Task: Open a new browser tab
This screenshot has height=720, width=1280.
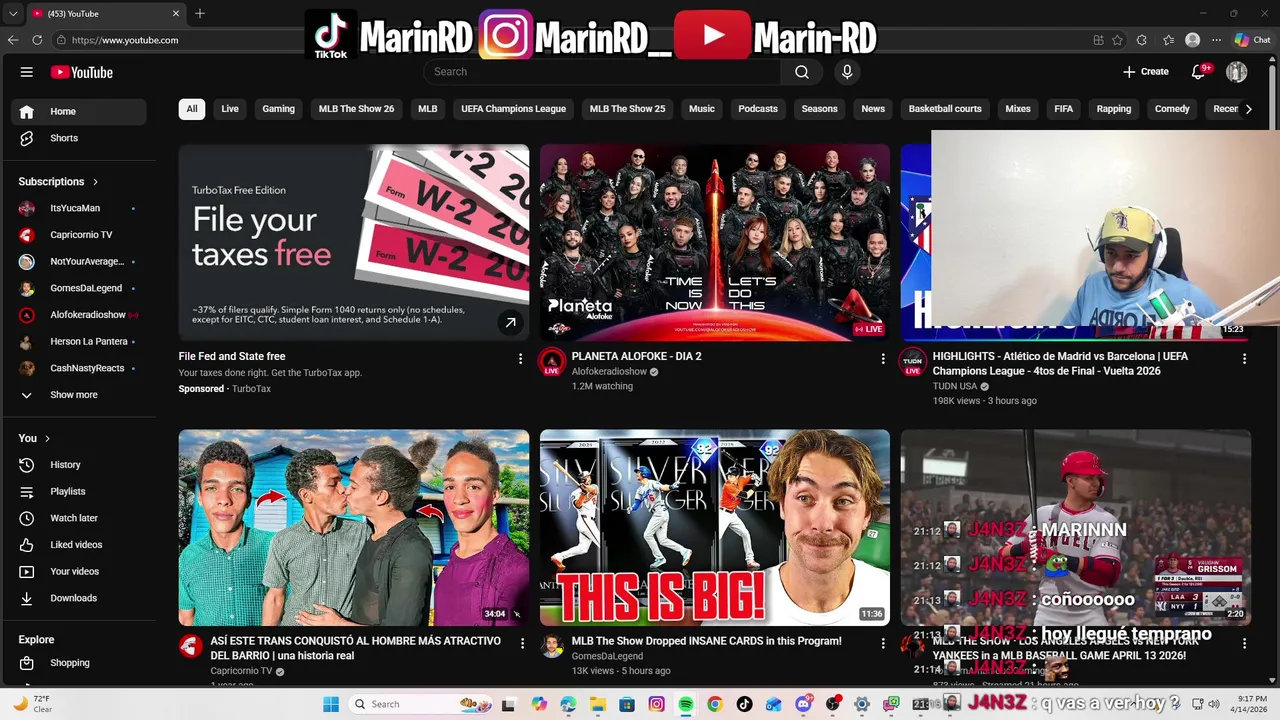Action: click(200, 14)
